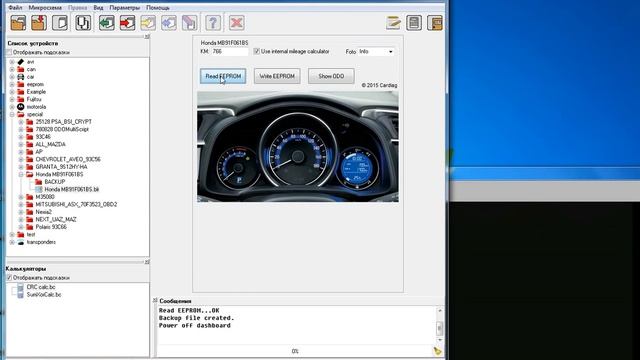This screenshot has height=360, width=640.
Task: Select SumXorCalc.bc calculator
Action: (x=44, y=294)
